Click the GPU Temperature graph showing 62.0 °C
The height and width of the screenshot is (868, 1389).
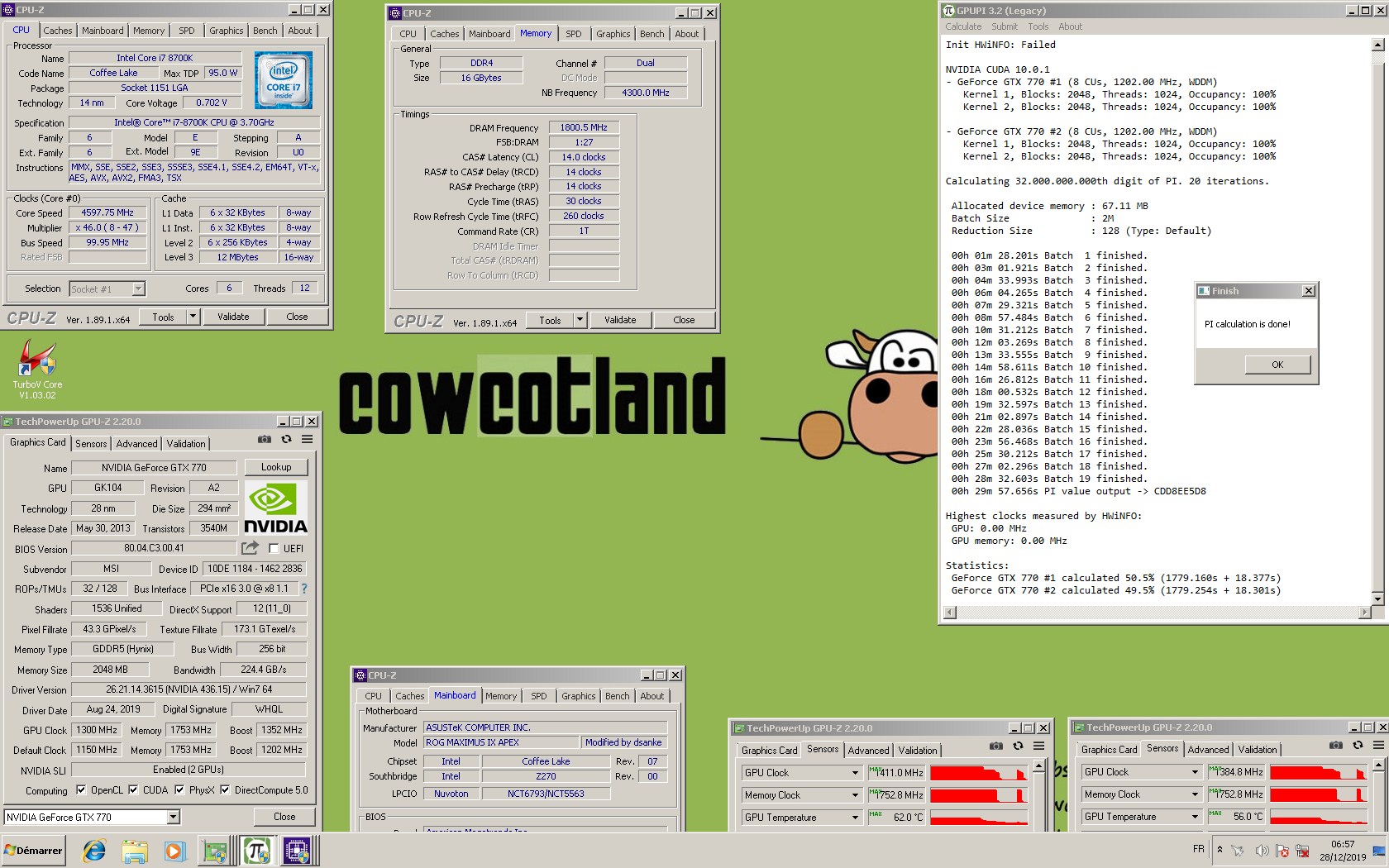(x=978, y=818)
